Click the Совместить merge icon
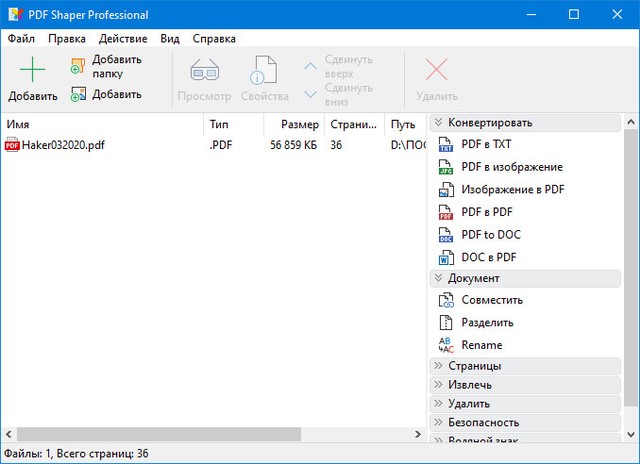The width and height of the screenshot is (640, 464). tap(446, 300)
